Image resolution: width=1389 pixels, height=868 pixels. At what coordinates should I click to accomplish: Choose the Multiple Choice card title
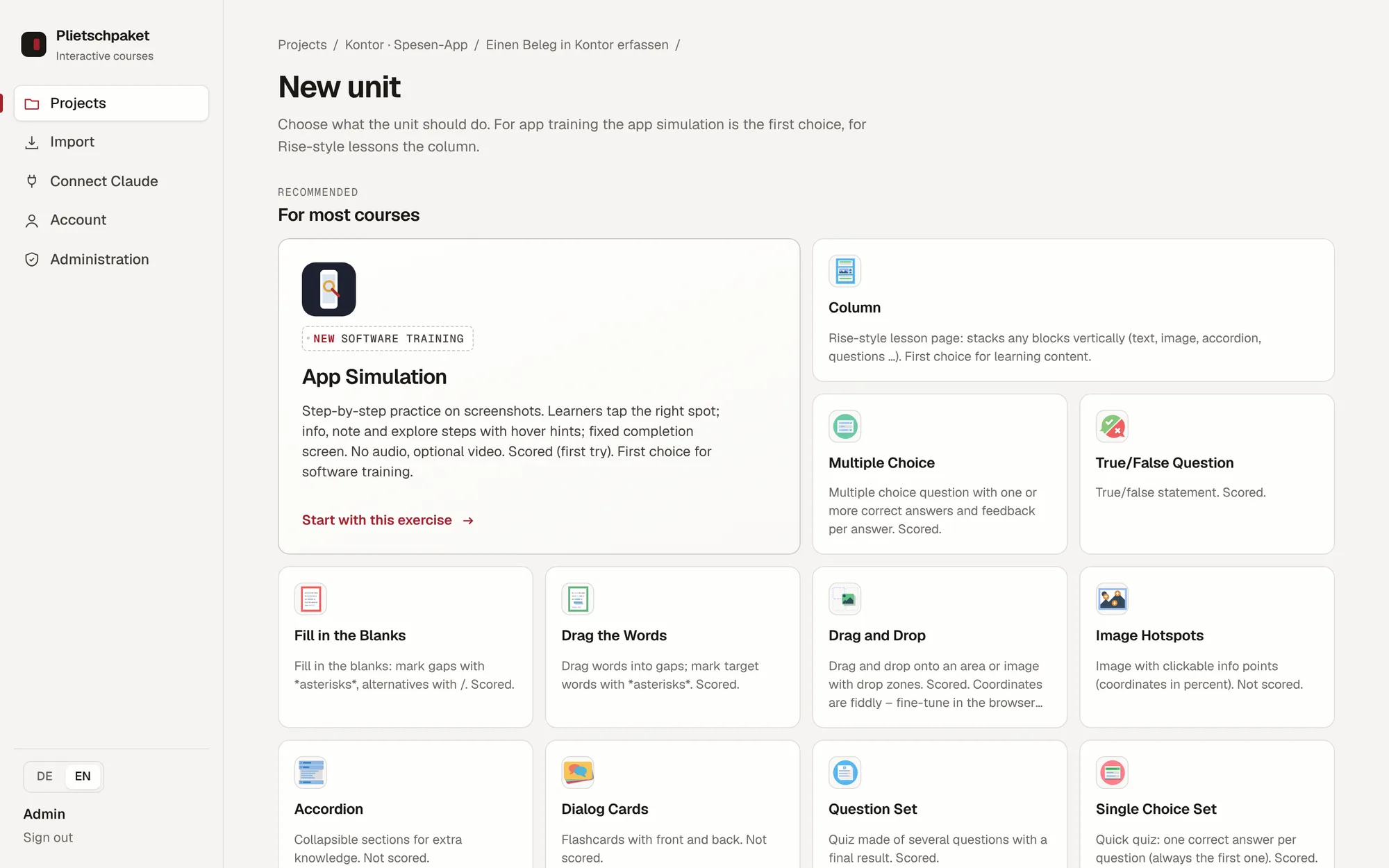click(x=881, y=463)
